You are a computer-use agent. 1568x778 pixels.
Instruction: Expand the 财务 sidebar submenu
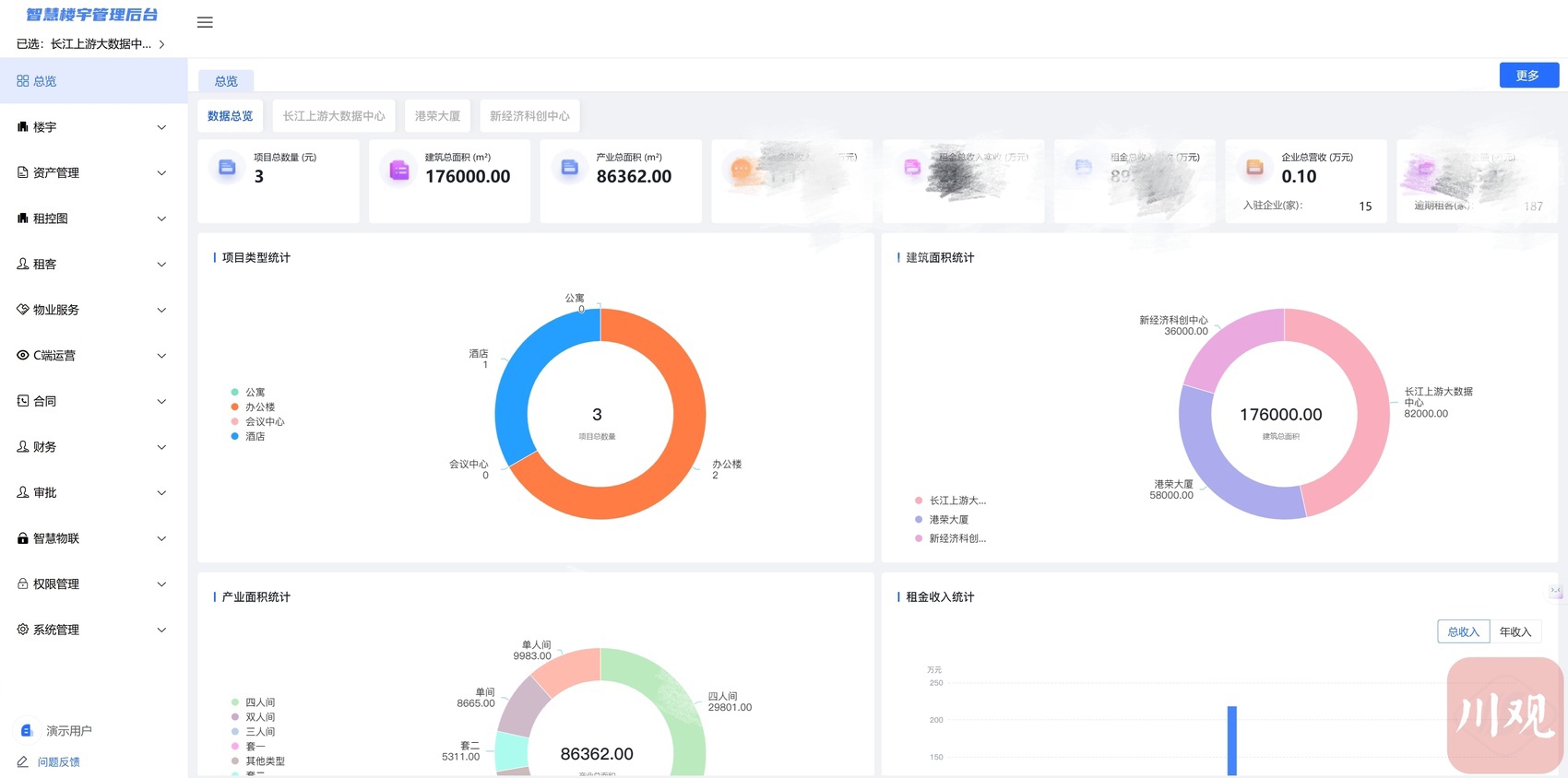92,447
